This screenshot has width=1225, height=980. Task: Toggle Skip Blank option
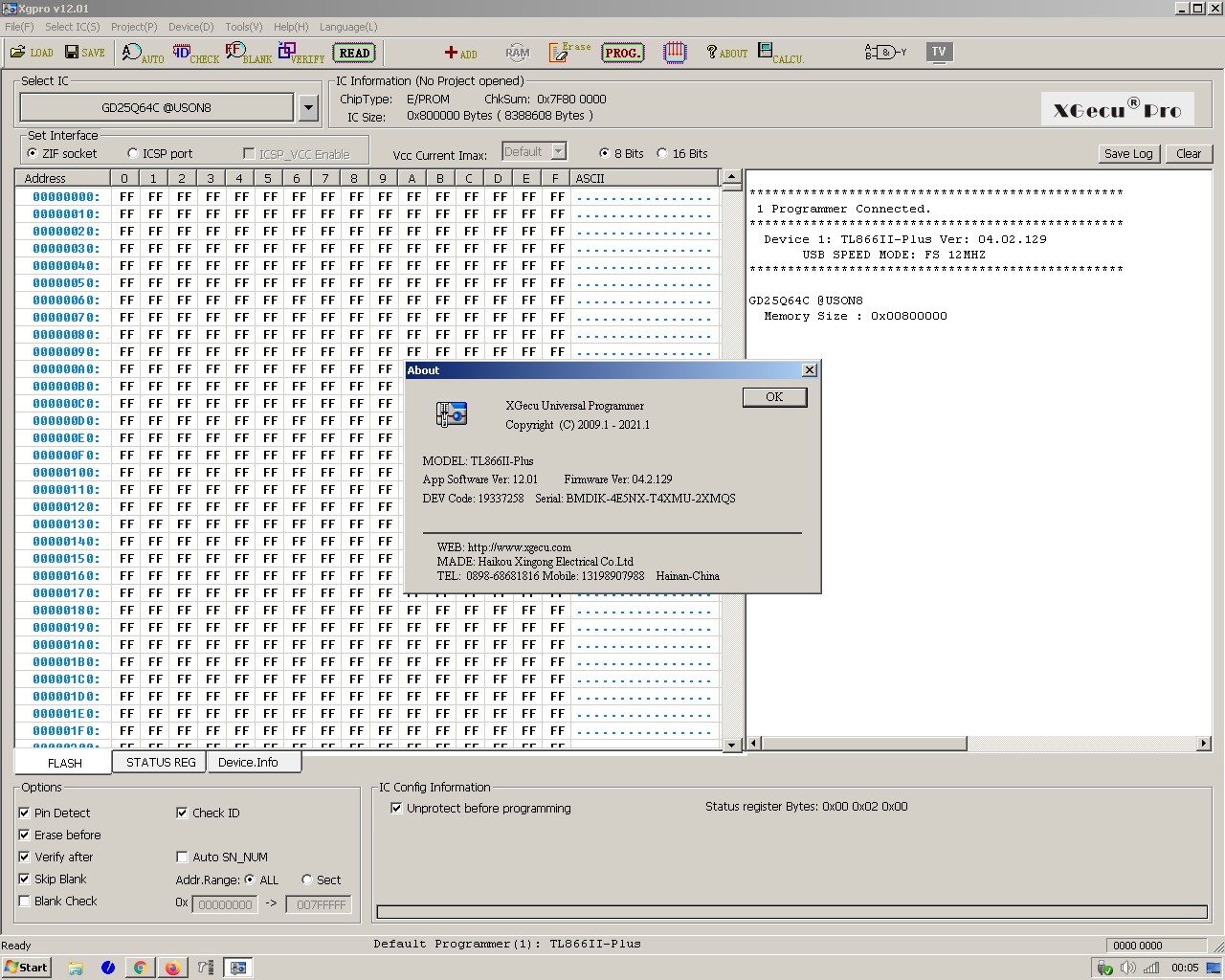53,879
